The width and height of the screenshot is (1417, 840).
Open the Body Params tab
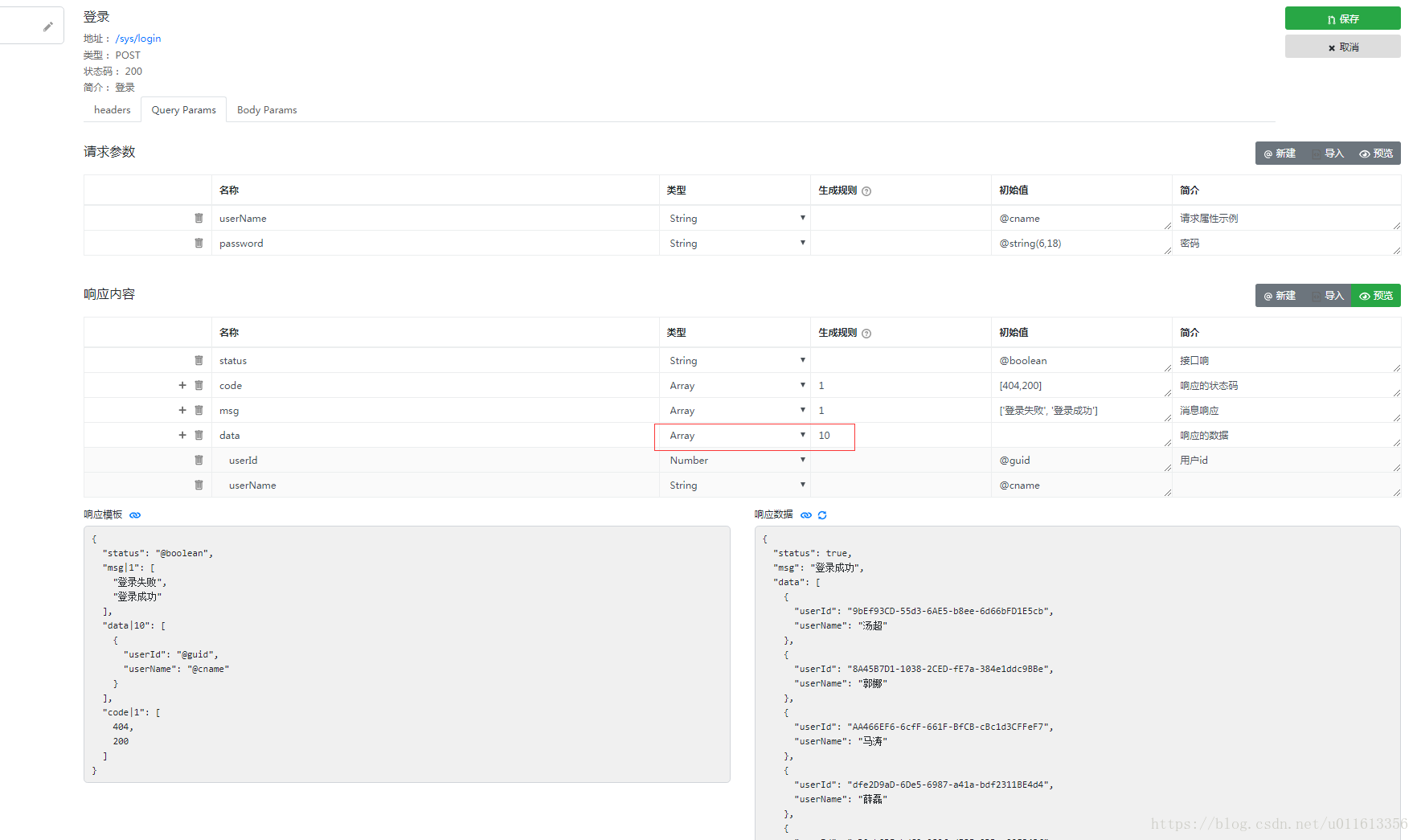tap(267, 110)
